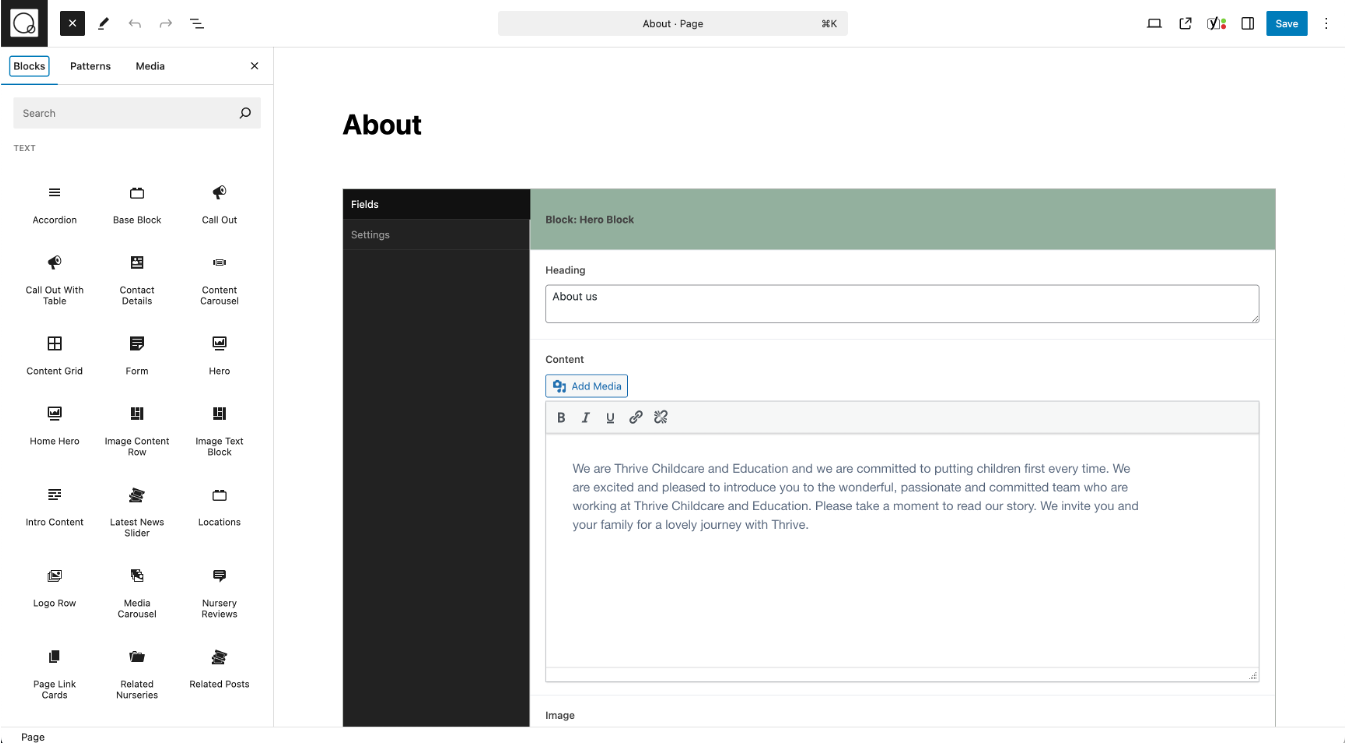
Task: Switch to the Patterns tab
Action: coord(90,66)
